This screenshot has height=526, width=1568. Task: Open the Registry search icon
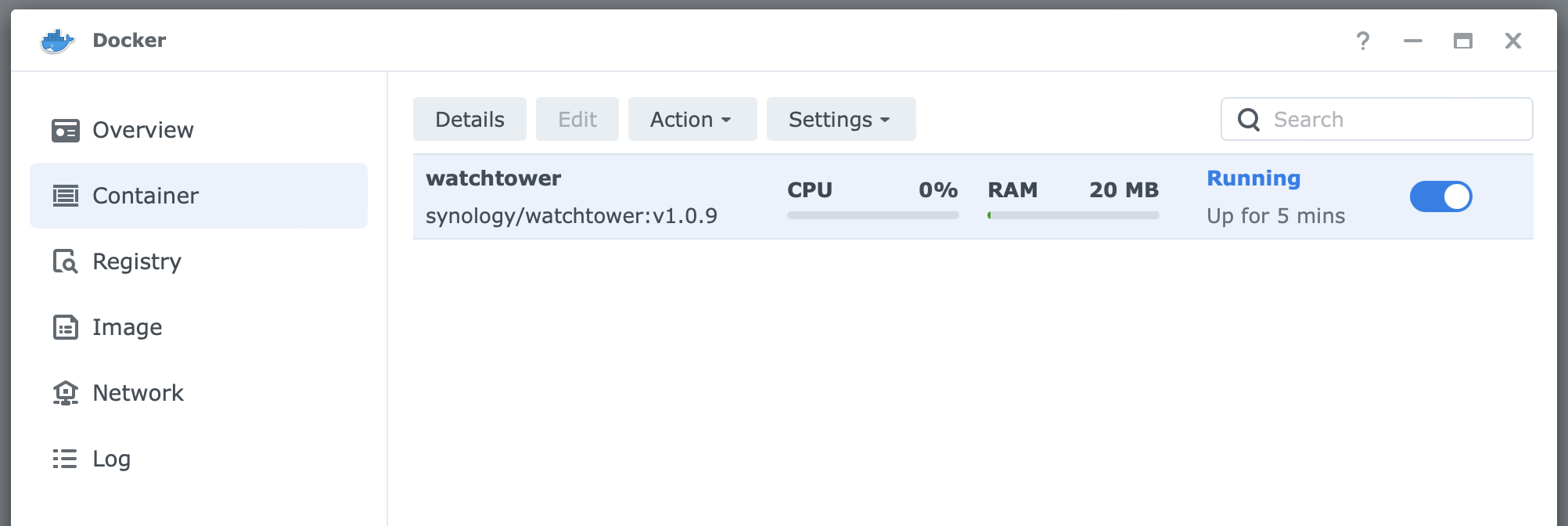tap(66, 261)
